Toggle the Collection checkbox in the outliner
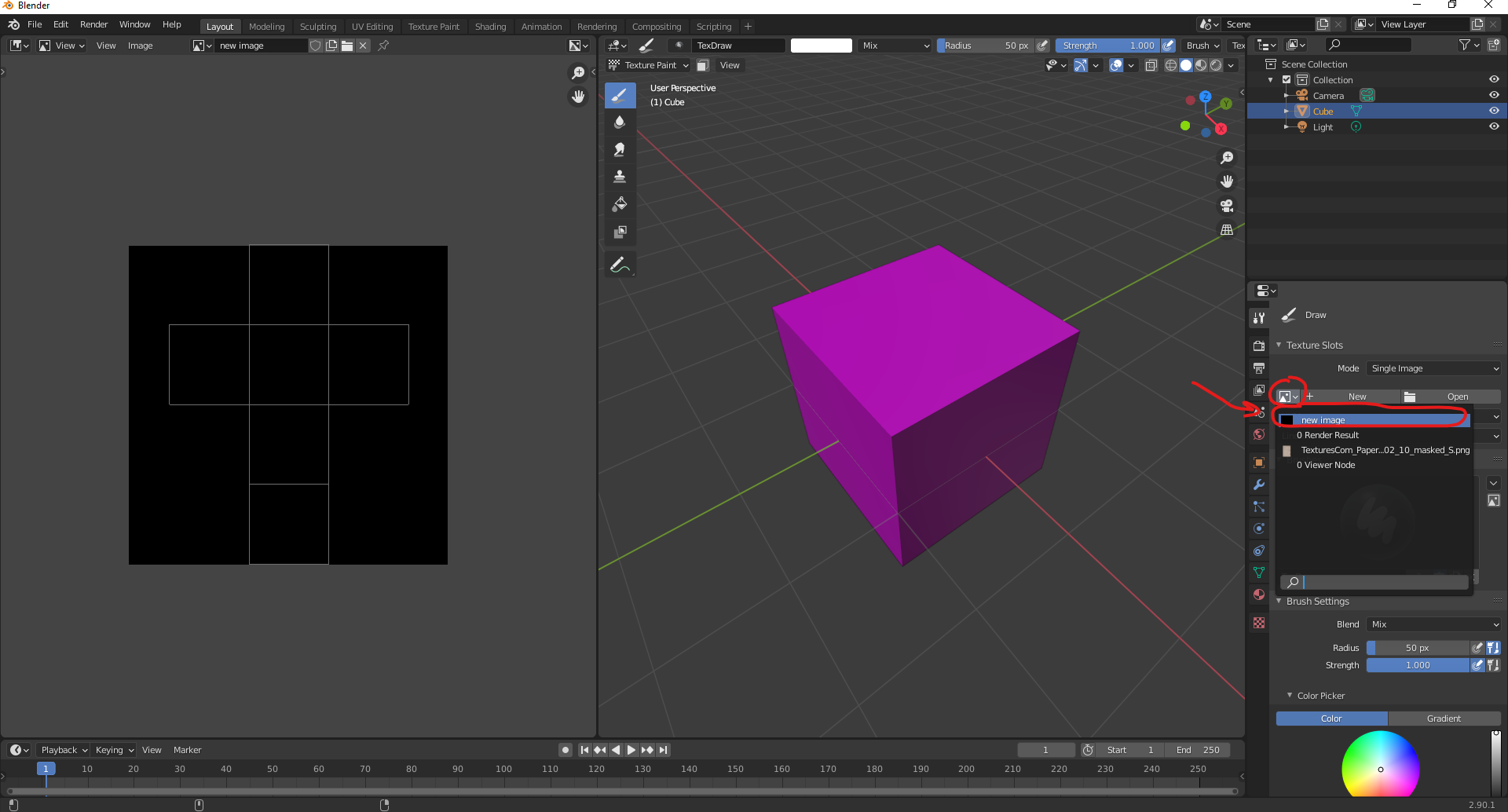The width and height of the screenshot is (1508, 812). [1287, 79]
